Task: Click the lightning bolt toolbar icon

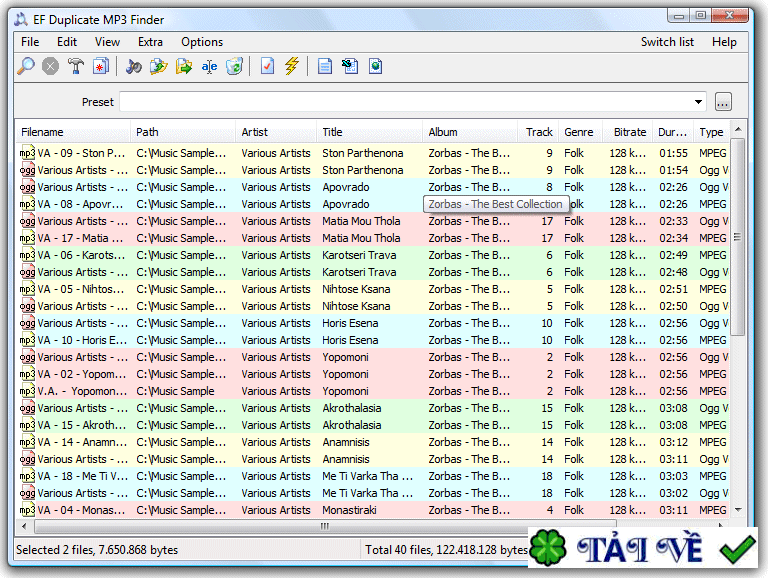Action: [292, 66]
